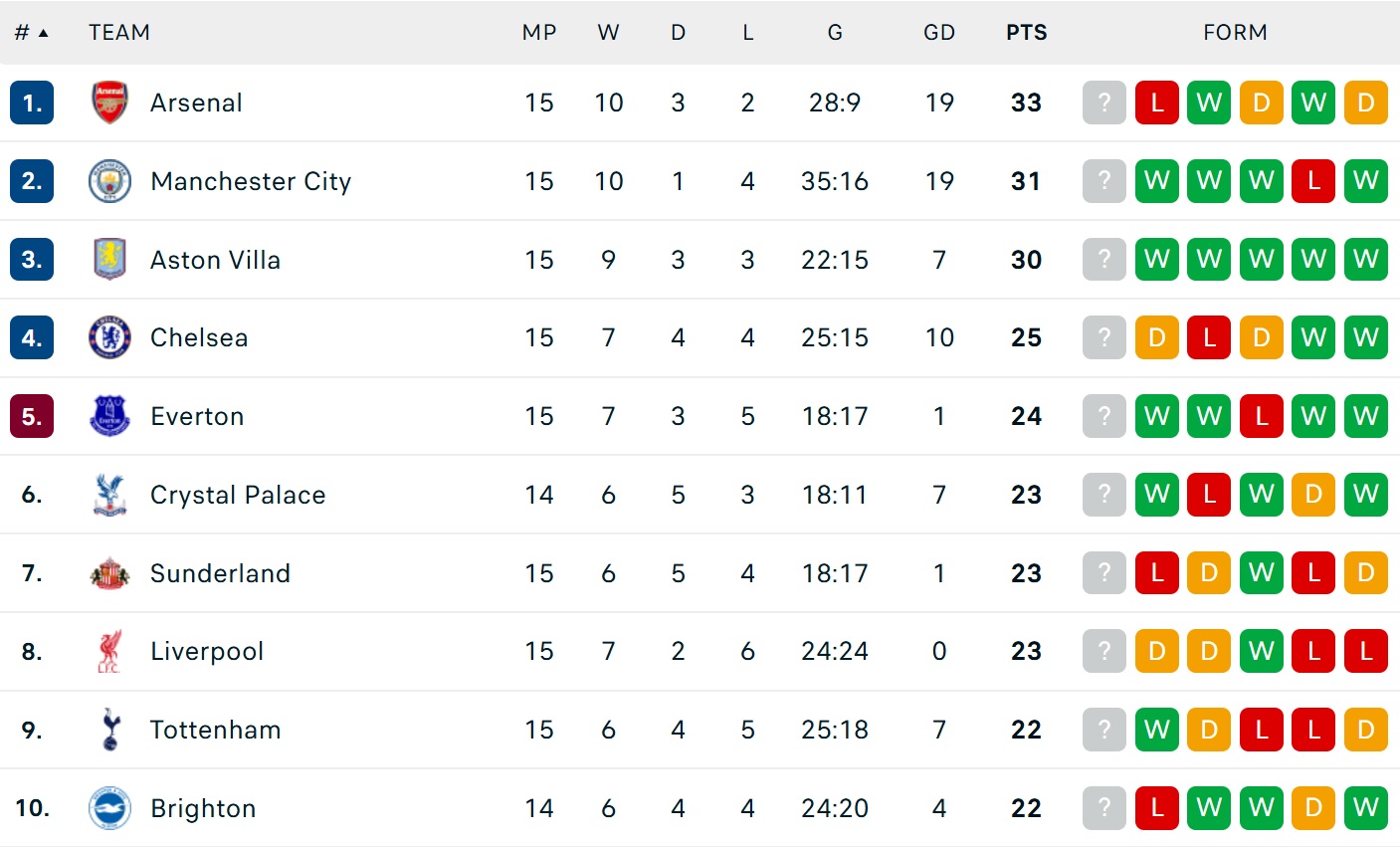1400x847 pixels.
Task: Sort table by rank number column
Action: pyautogui.click(x=31, y=33)
